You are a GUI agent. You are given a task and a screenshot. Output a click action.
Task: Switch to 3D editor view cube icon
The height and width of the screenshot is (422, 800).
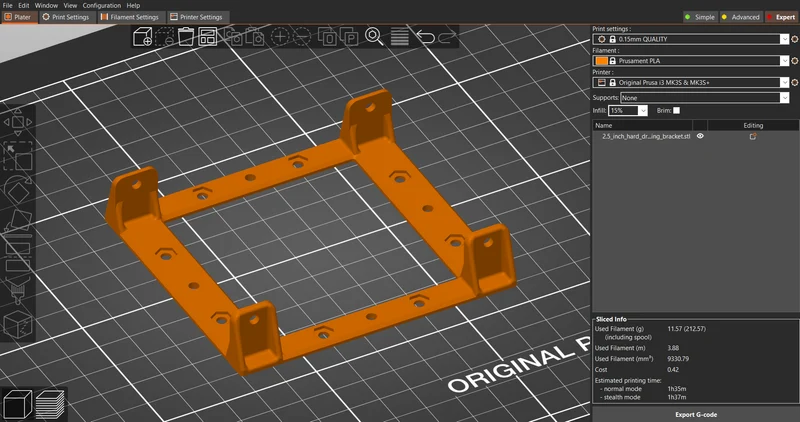click(17, 404)
